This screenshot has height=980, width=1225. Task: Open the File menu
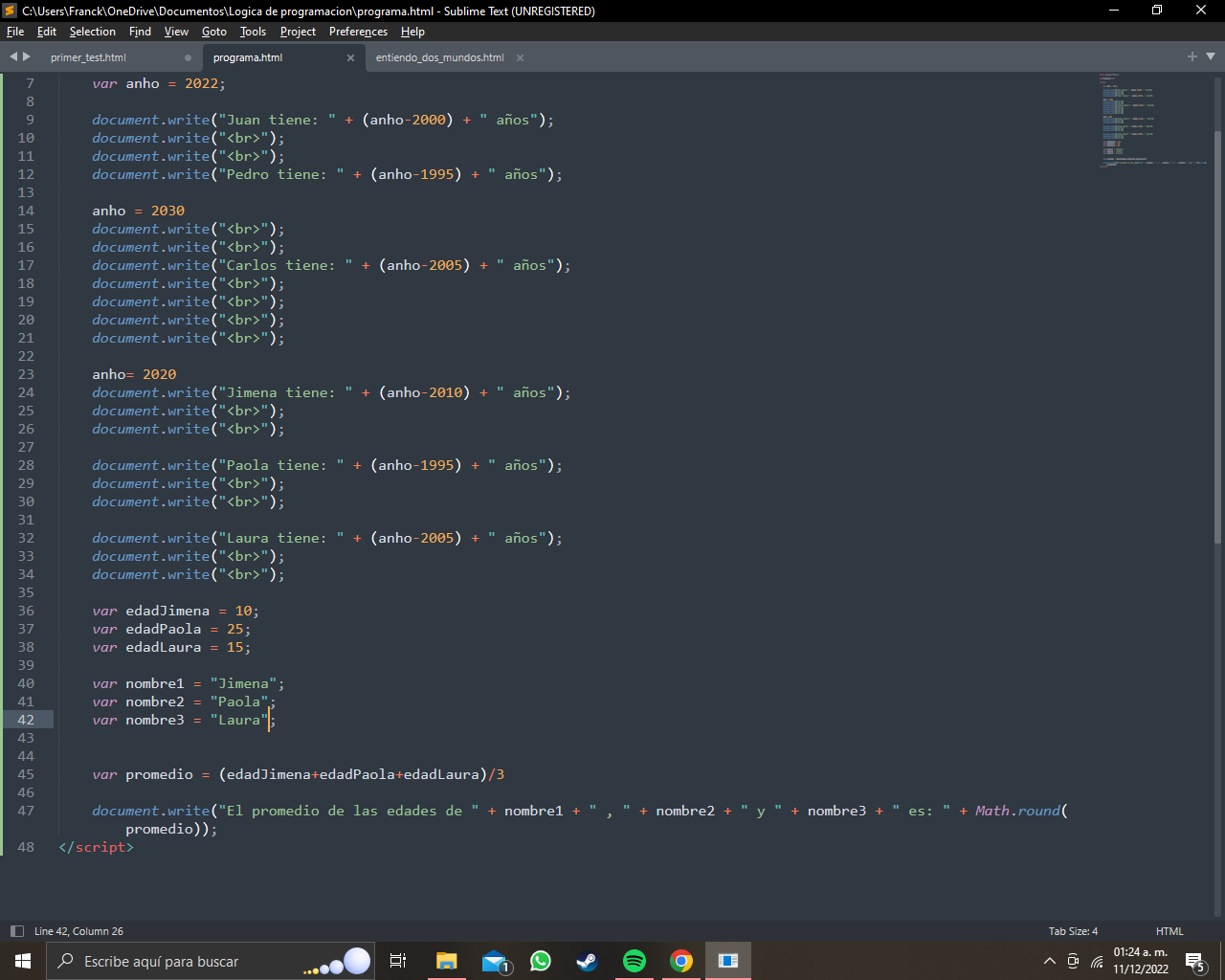pos(15,32)
